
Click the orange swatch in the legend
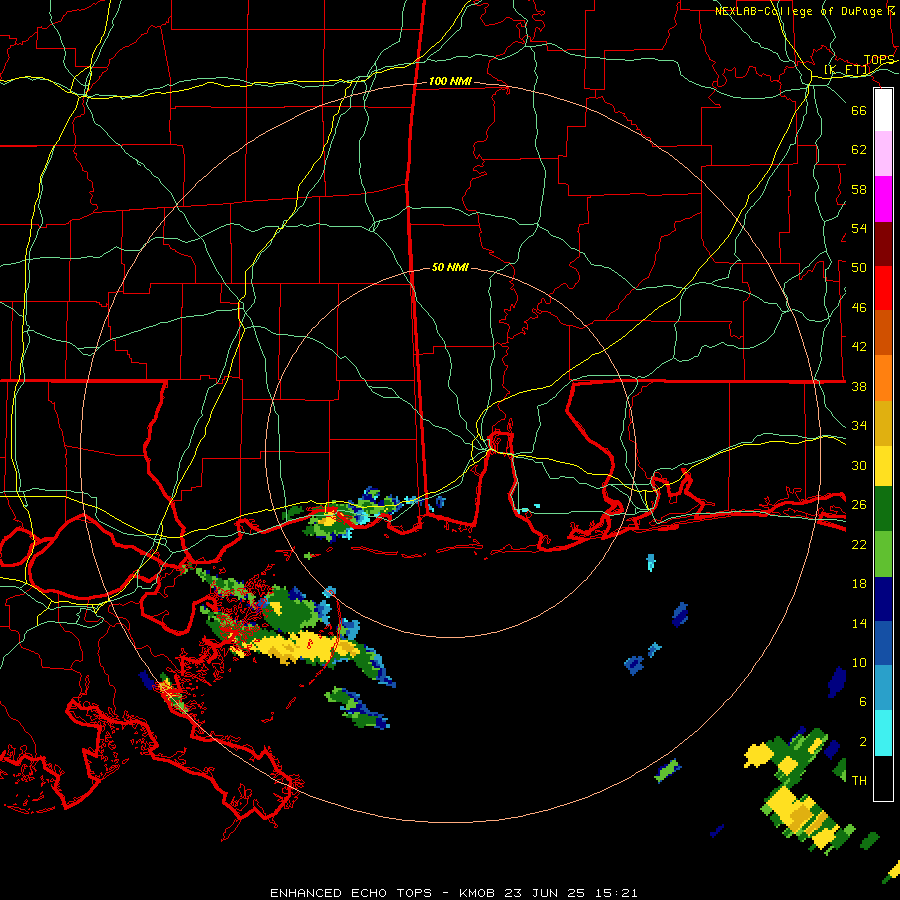883,378
